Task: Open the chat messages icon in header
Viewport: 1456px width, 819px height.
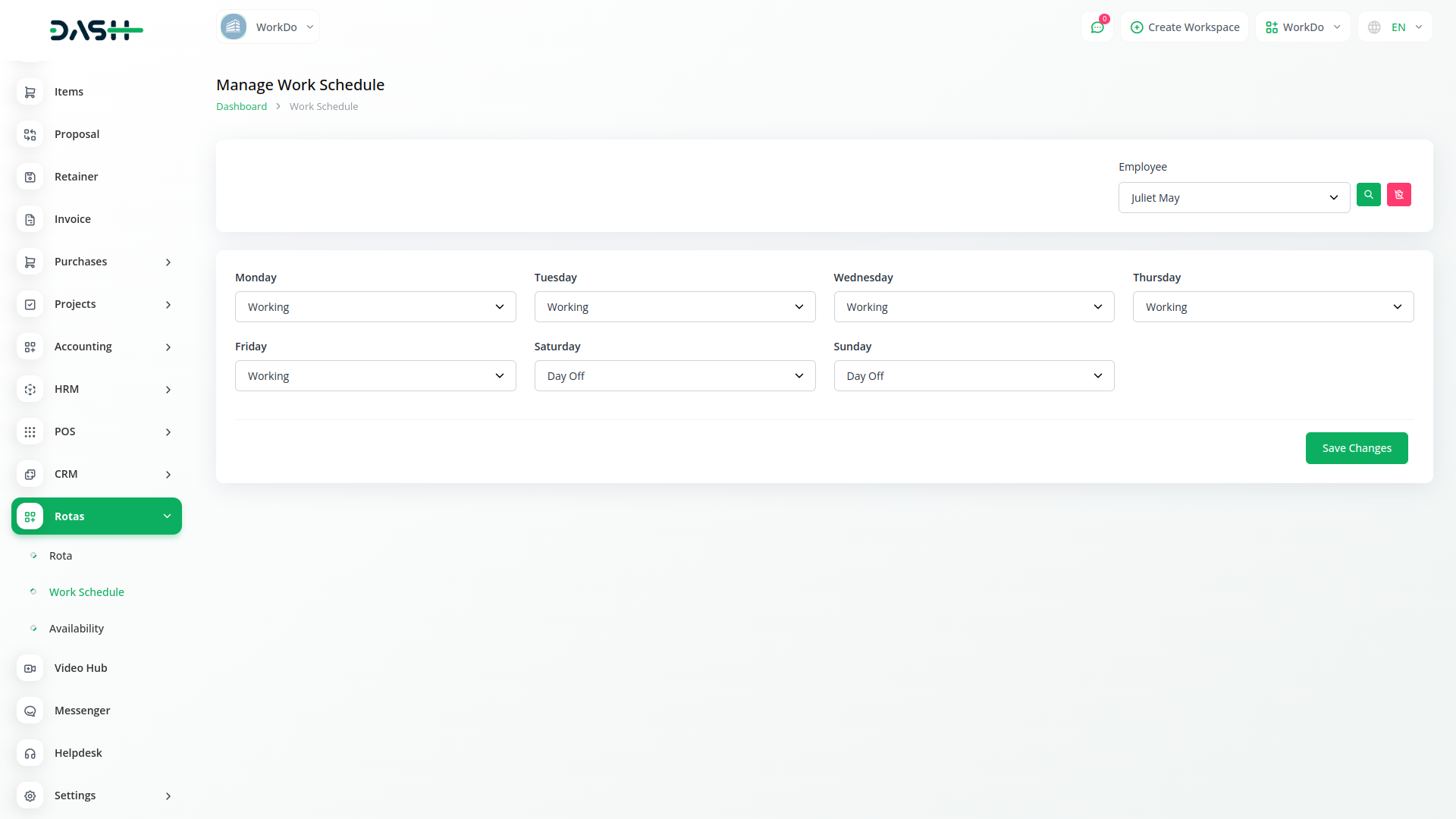Action: [x=1097, y=27]
